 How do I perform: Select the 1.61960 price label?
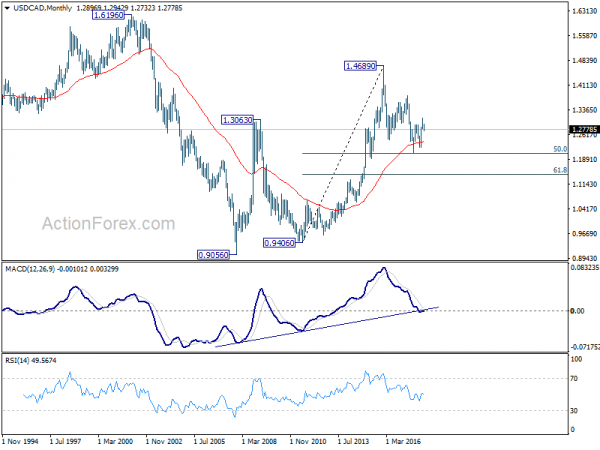109,15
